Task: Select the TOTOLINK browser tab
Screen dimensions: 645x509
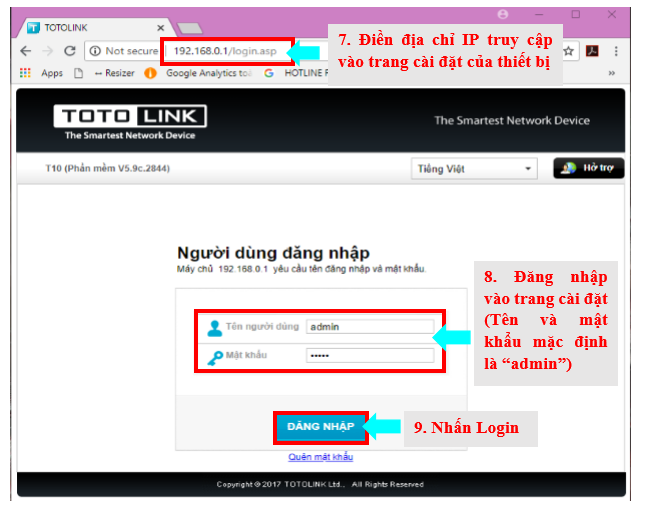Action: (x=95, y=28)
